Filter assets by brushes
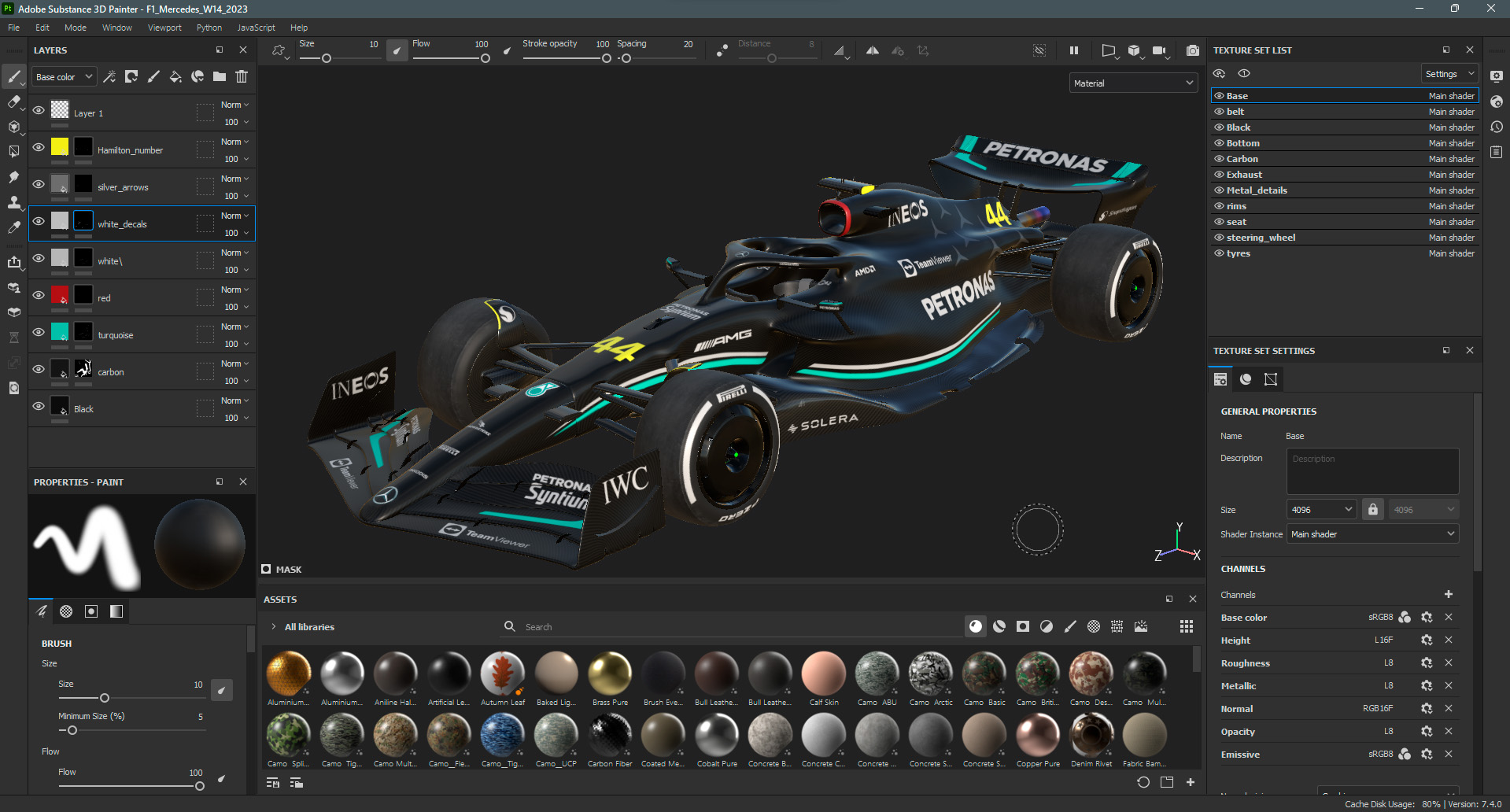The width and height of the screenshot is (1510, 812). pyautogui.click(x=1070, y=626)
